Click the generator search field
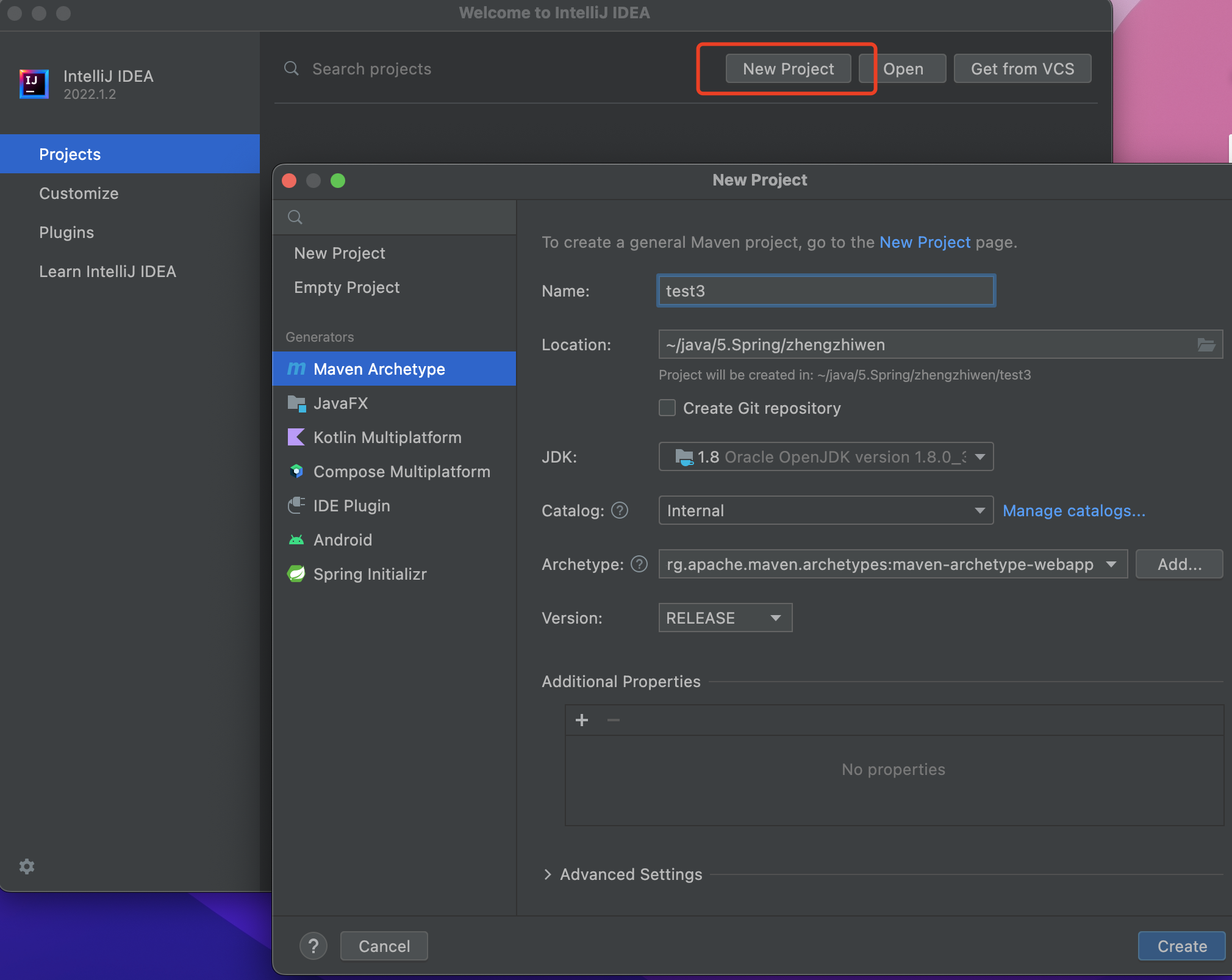 (394, 217)
